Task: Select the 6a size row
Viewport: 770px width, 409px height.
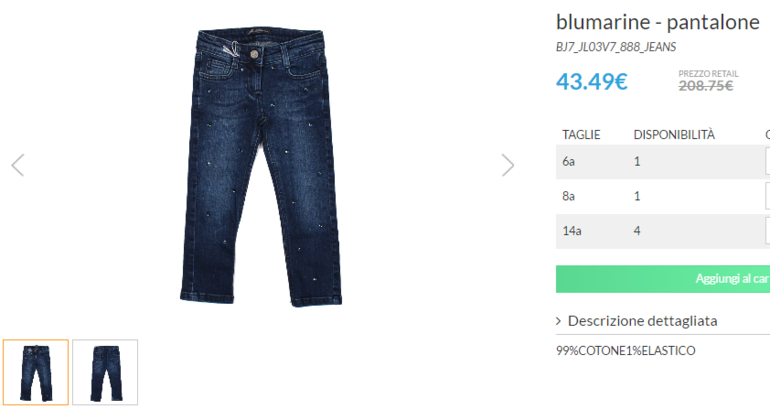Action: (x=663, y=162)
